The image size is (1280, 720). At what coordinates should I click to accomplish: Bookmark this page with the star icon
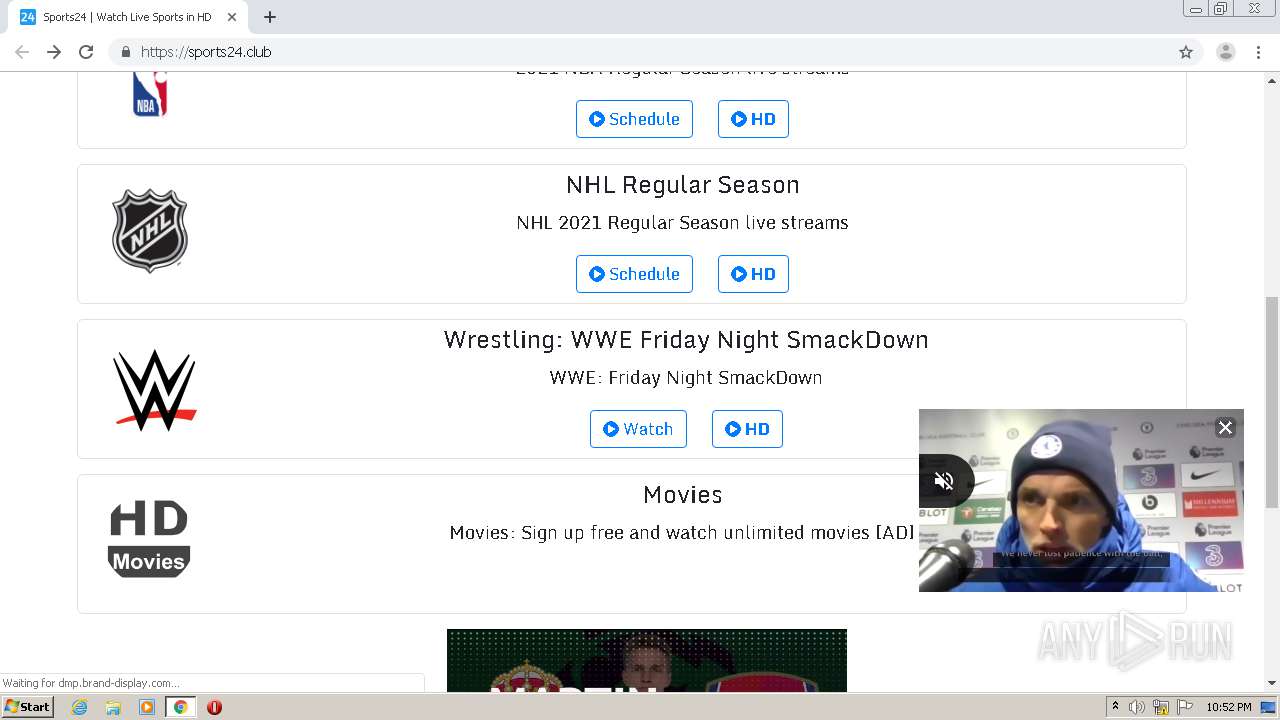point(1186,52)
